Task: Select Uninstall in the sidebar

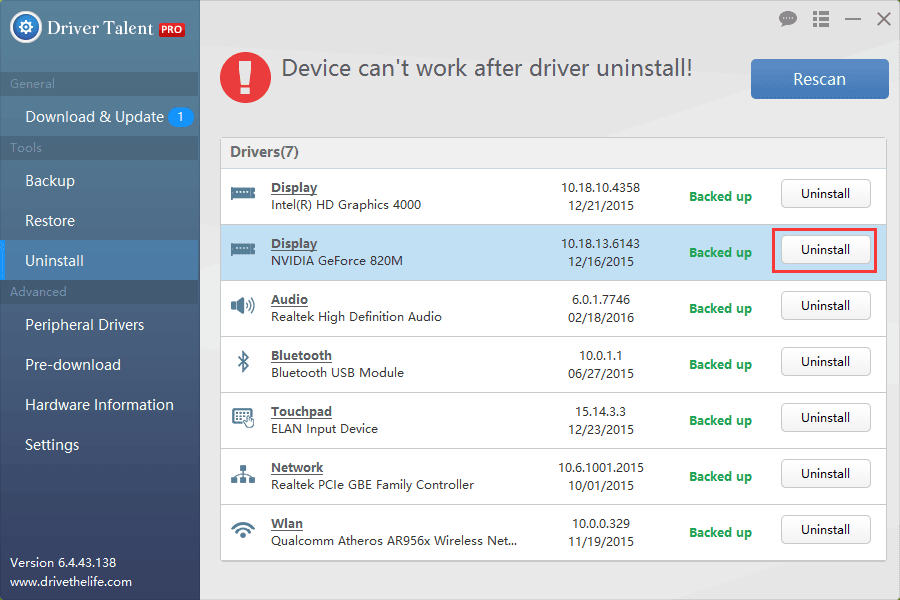Action: [x=99, y=261]
